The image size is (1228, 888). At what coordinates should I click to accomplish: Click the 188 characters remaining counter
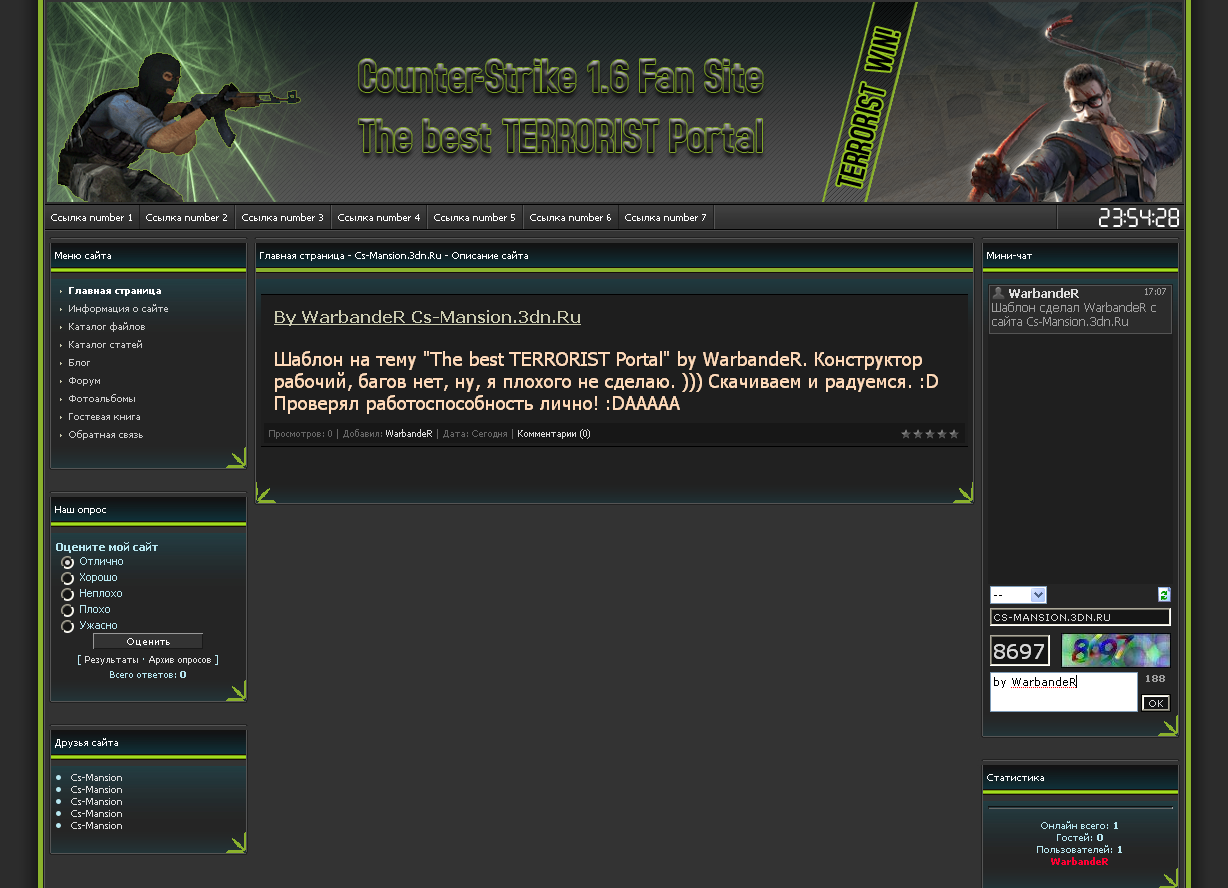pos(1155,678)
